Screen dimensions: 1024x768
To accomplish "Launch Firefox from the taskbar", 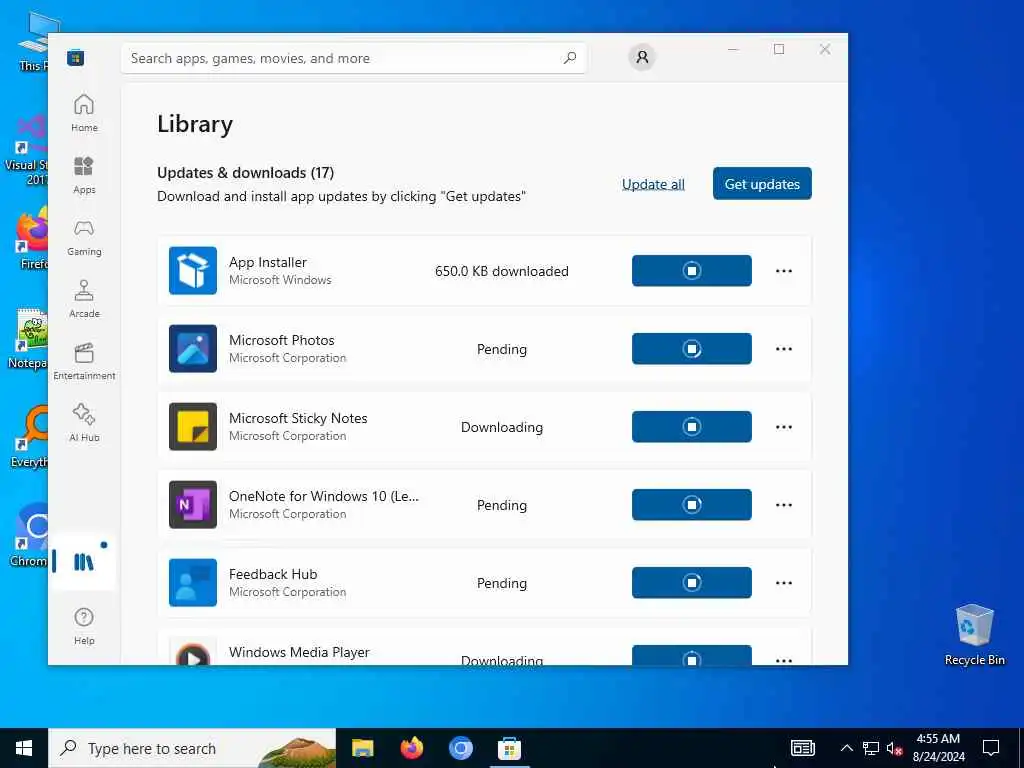I will click(x=411, y=748).
